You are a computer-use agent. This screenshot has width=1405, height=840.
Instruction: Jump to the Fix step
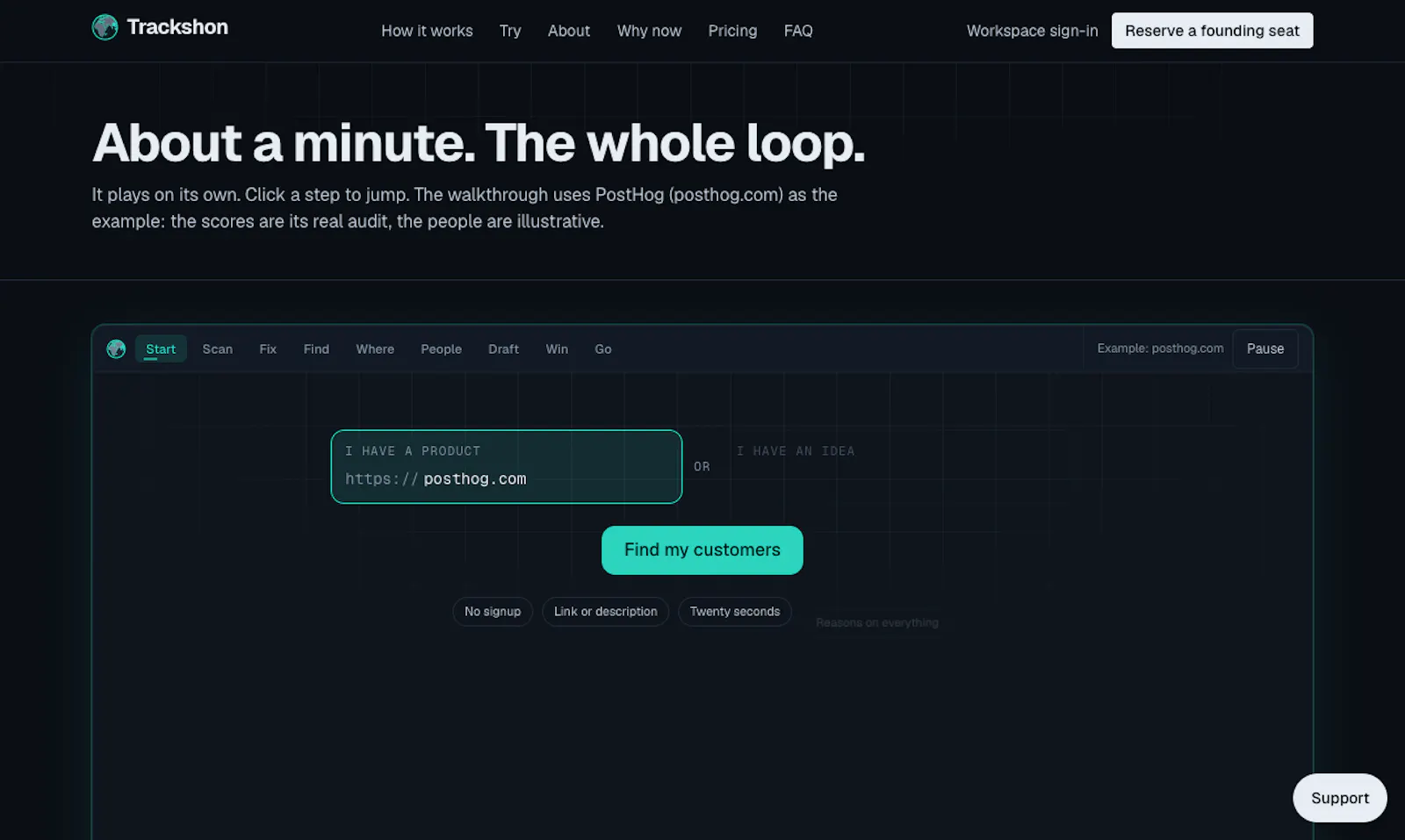click(268, 349)
